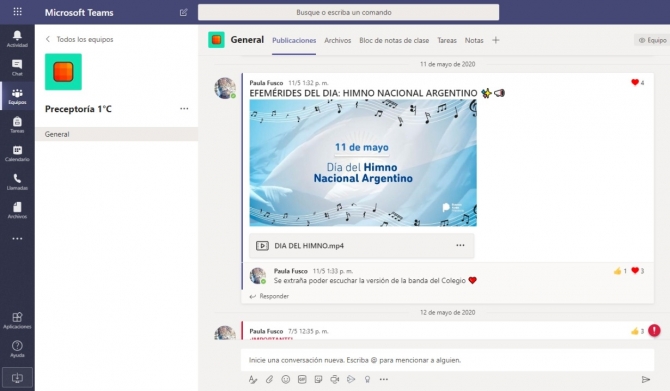This screenshot has width=670, height=391.
Task: Switch to the Tareas tab
Action: [447, 40]
